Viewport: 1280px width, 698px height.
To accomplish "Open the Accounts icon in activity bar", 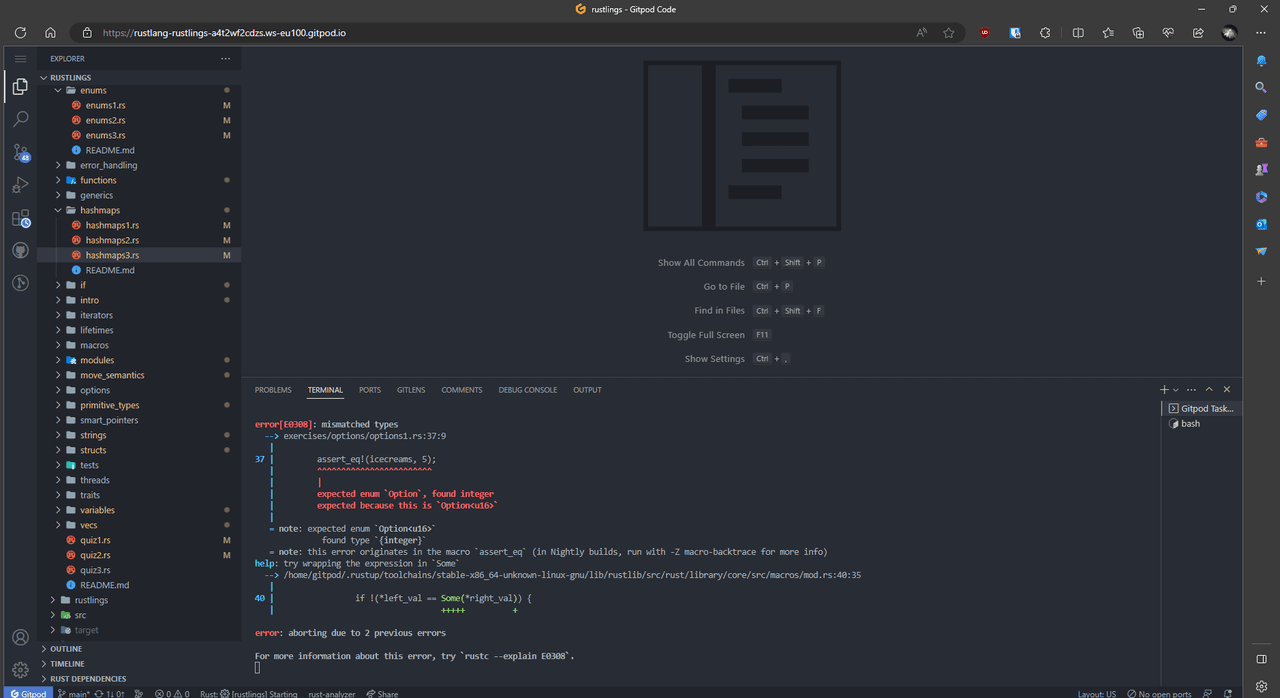I will [x=20, y=637].
